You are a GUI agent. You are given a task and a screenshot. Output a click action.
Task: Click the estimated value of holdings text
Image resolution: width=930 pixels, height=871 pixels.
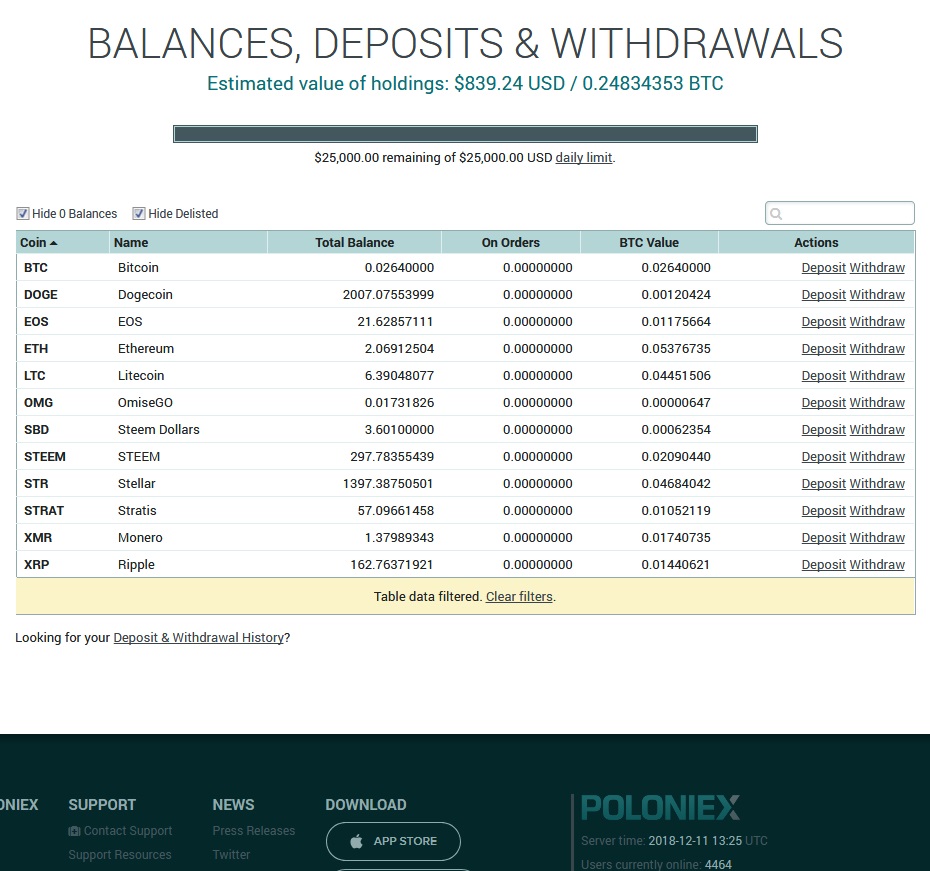[465, 84]
